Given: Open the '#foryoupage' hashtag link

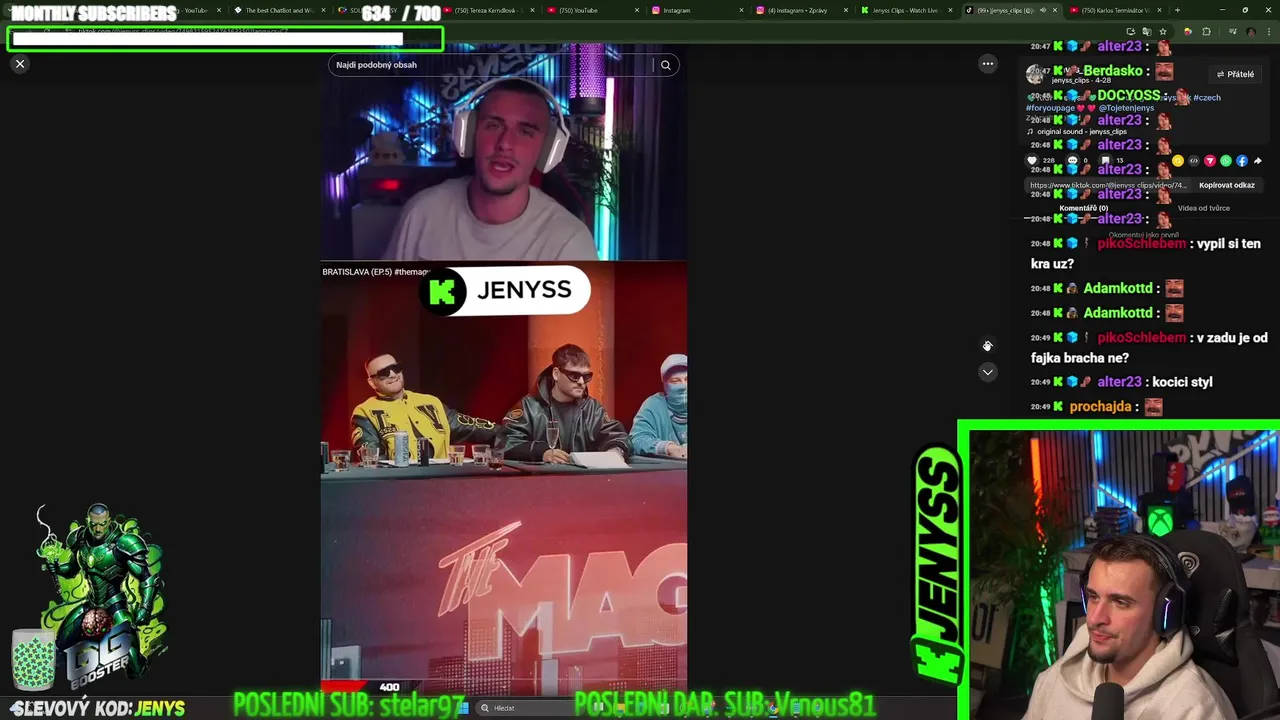Looking at the screenshot, I should [1050, 108].
